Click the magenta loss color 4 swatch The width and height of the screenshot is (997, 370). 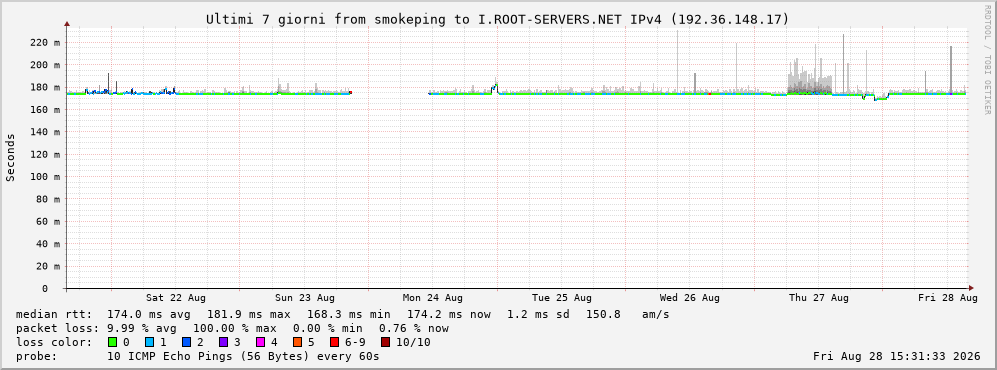point(260,342)
